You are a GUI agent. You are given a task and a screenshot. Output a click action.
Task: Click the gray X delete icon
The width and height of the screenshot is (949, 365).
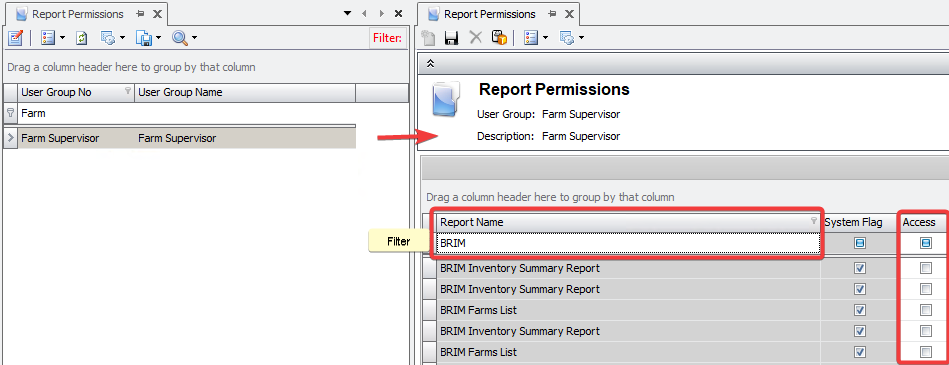(476, 38)
